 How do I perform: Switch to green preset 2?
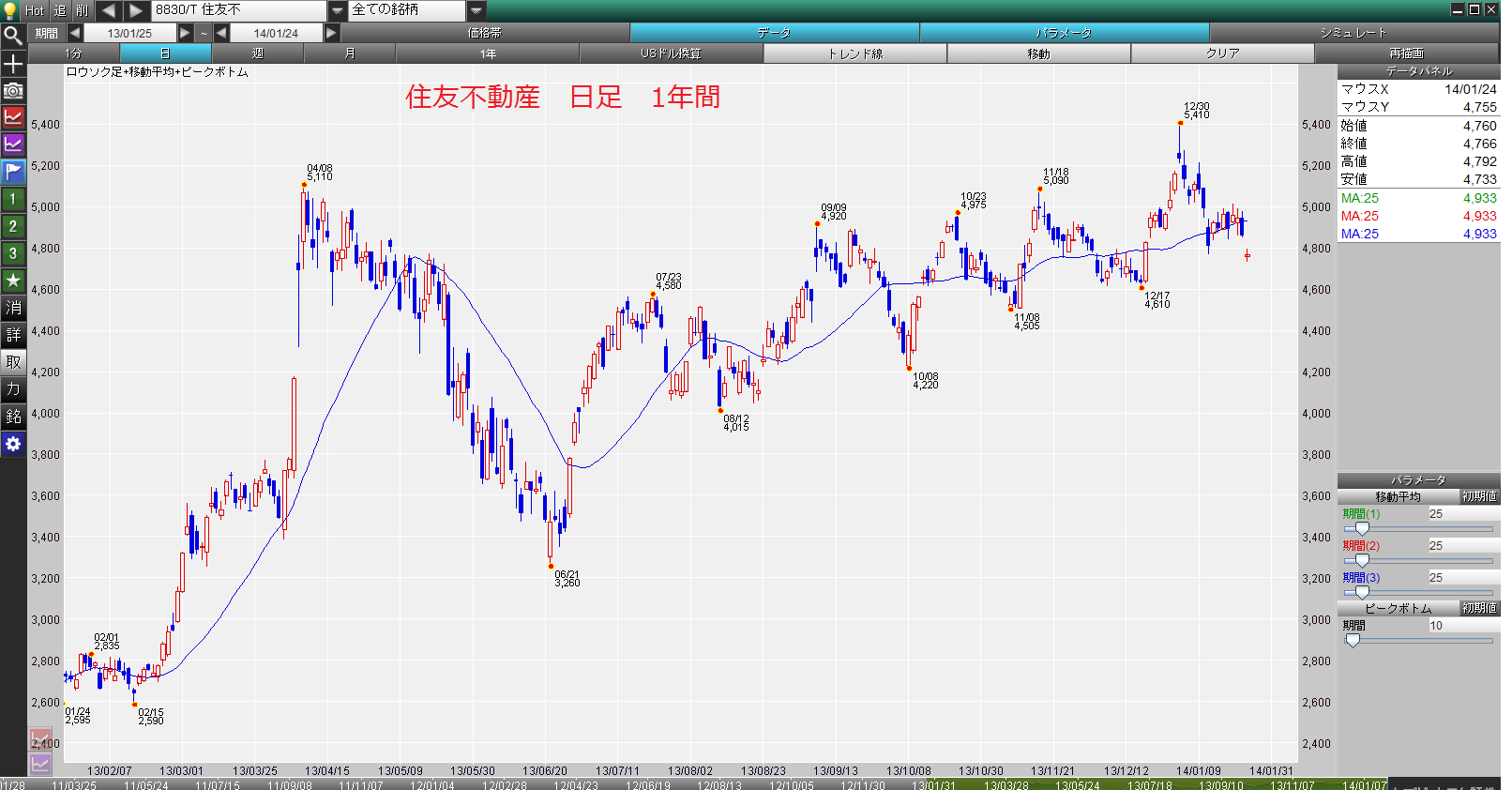tap(13, 226)
